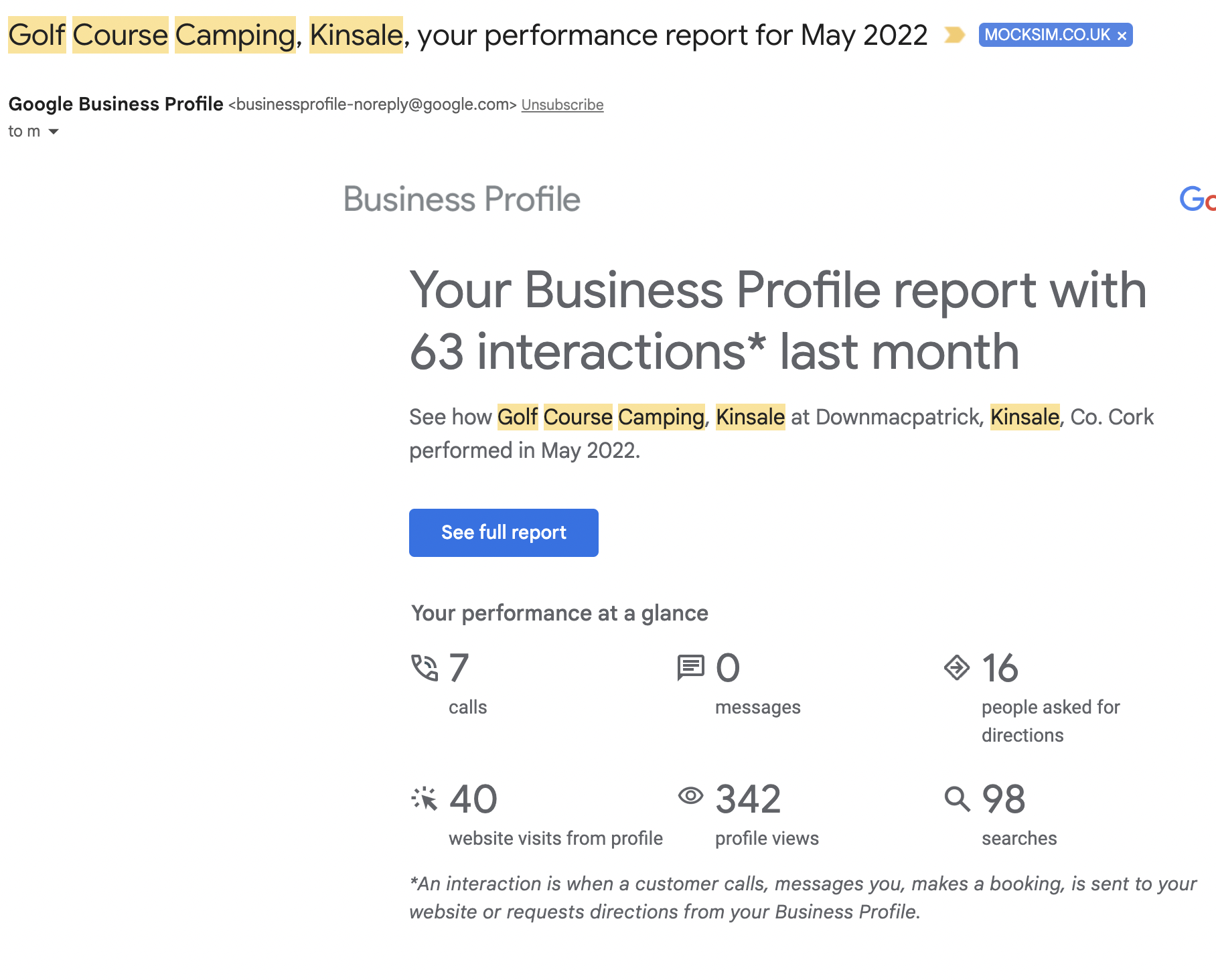Click 'performed in May 2022.' text
This screenshot has height=980, width=1216.
point(525,451)
